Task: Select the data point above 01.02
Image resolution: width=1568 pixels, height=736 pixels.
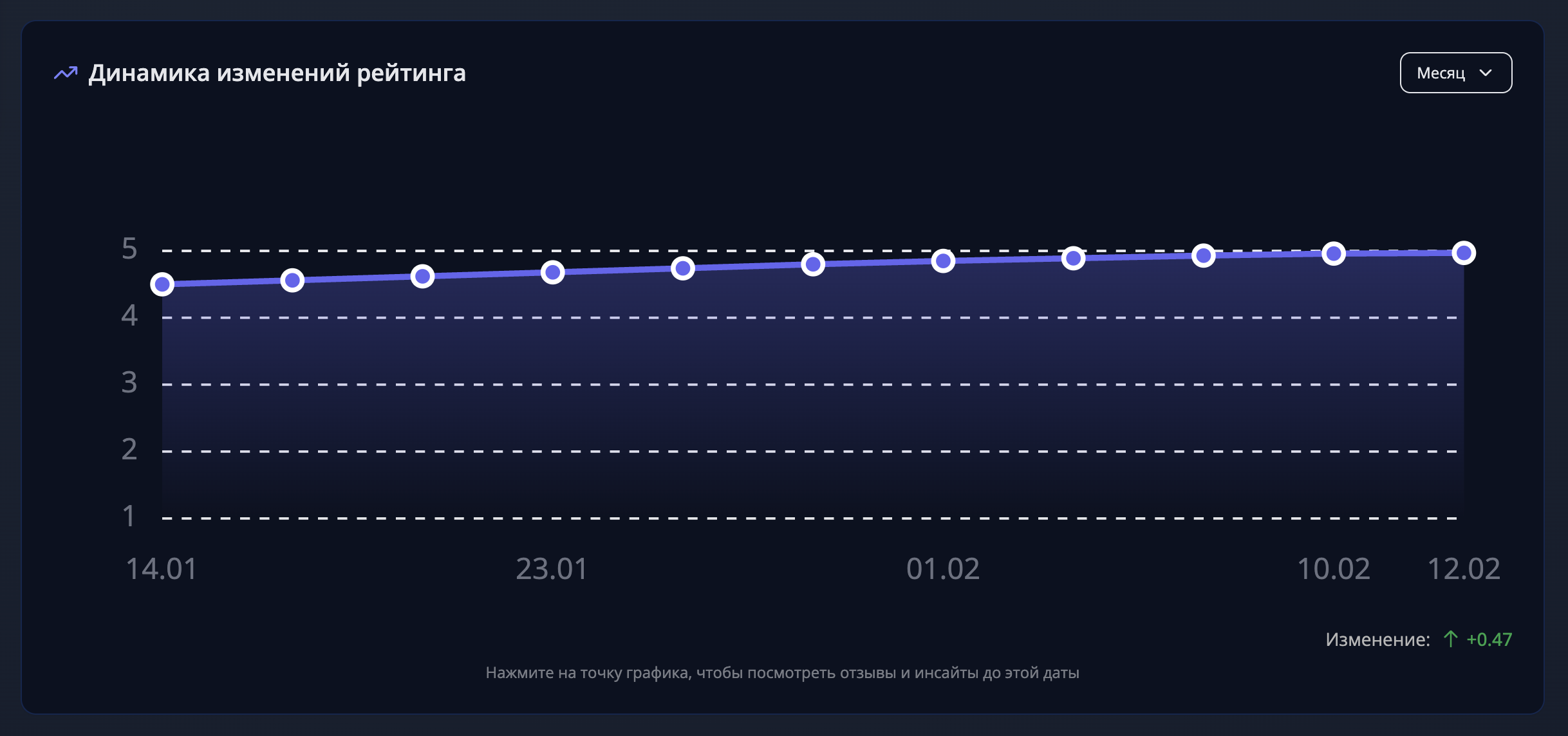Action: 943,261
